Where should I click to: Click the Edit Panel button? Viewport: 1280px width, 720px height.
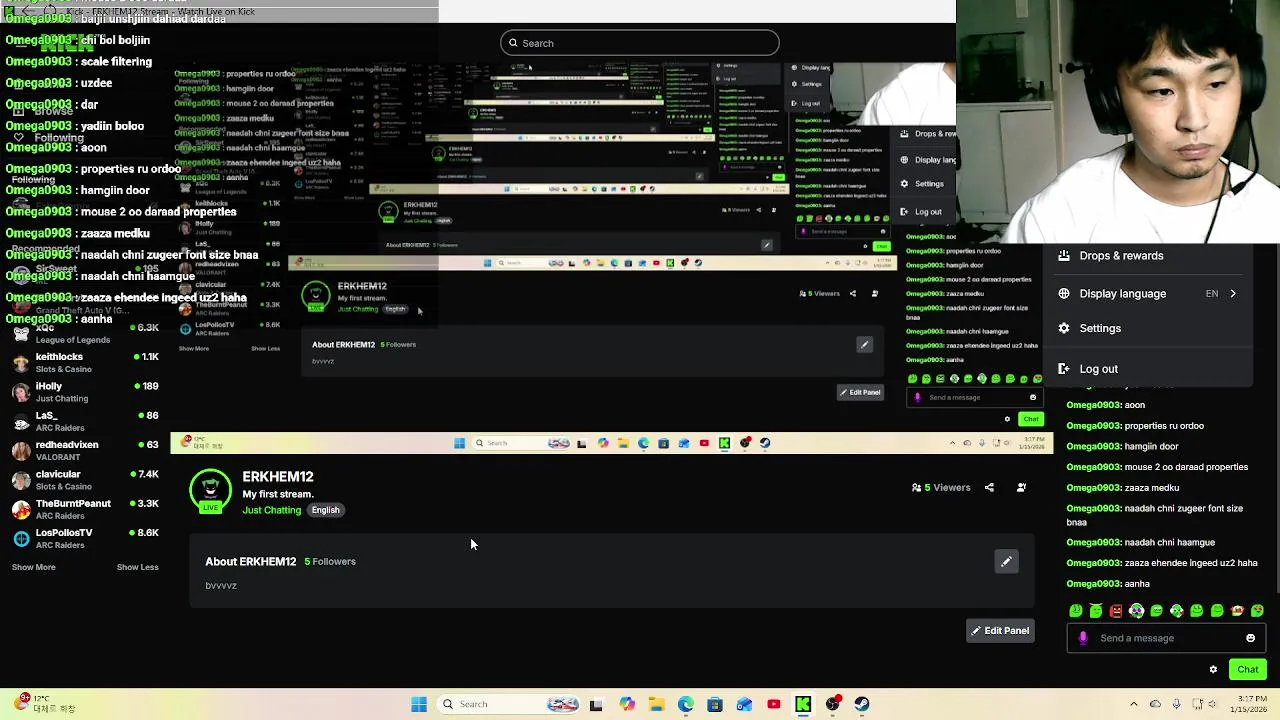(x=999, y=631)
